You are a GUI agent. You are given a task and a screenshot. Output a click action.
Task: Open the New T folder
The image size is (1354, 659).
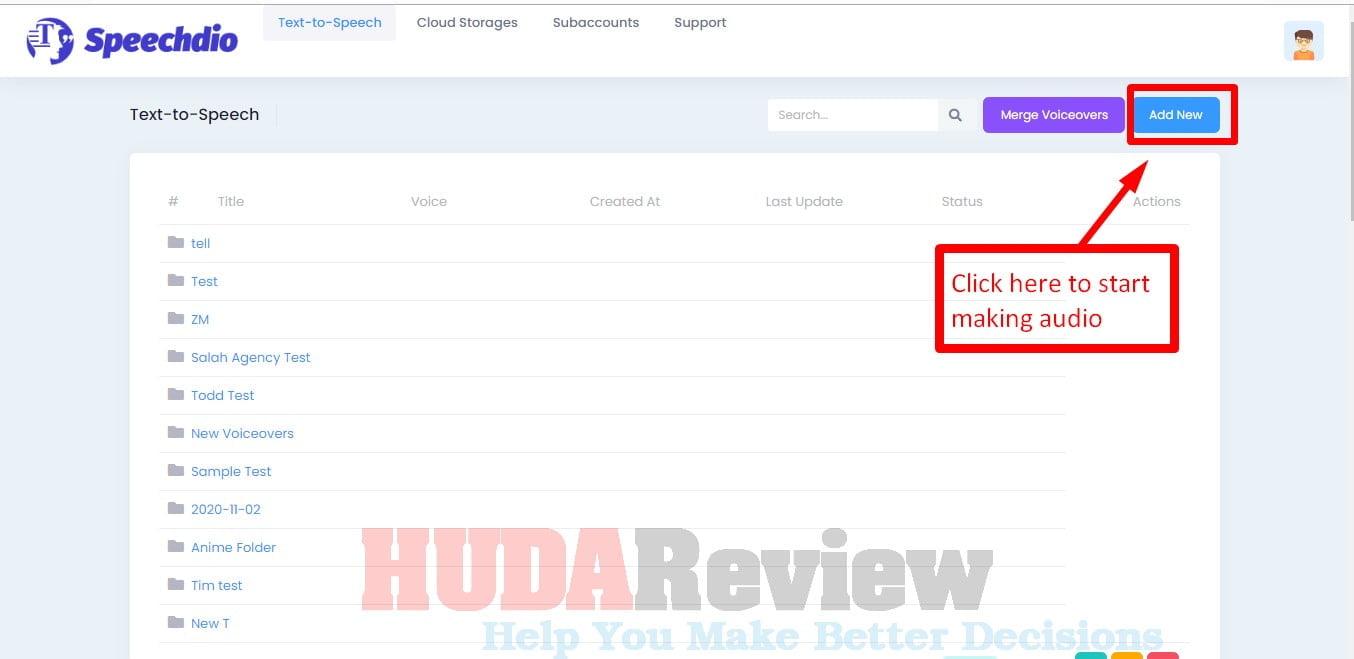210,623
